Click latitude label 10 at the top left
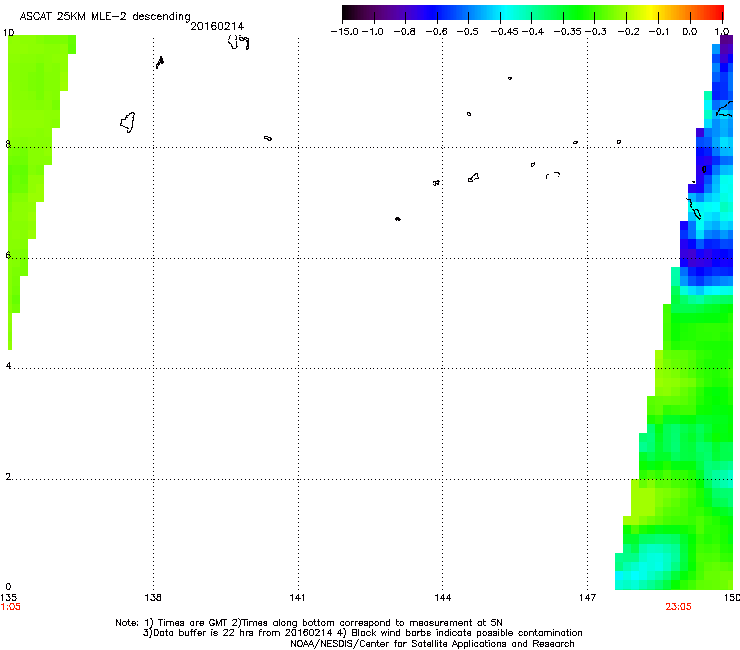740x650 pixels. coord(8,33)
